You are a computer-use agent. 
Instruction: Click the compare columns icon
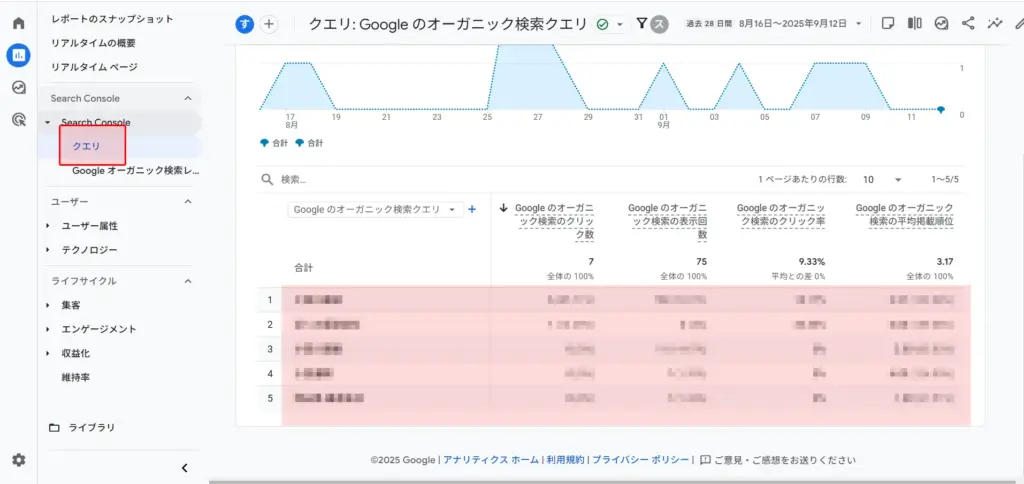(914, 23)
